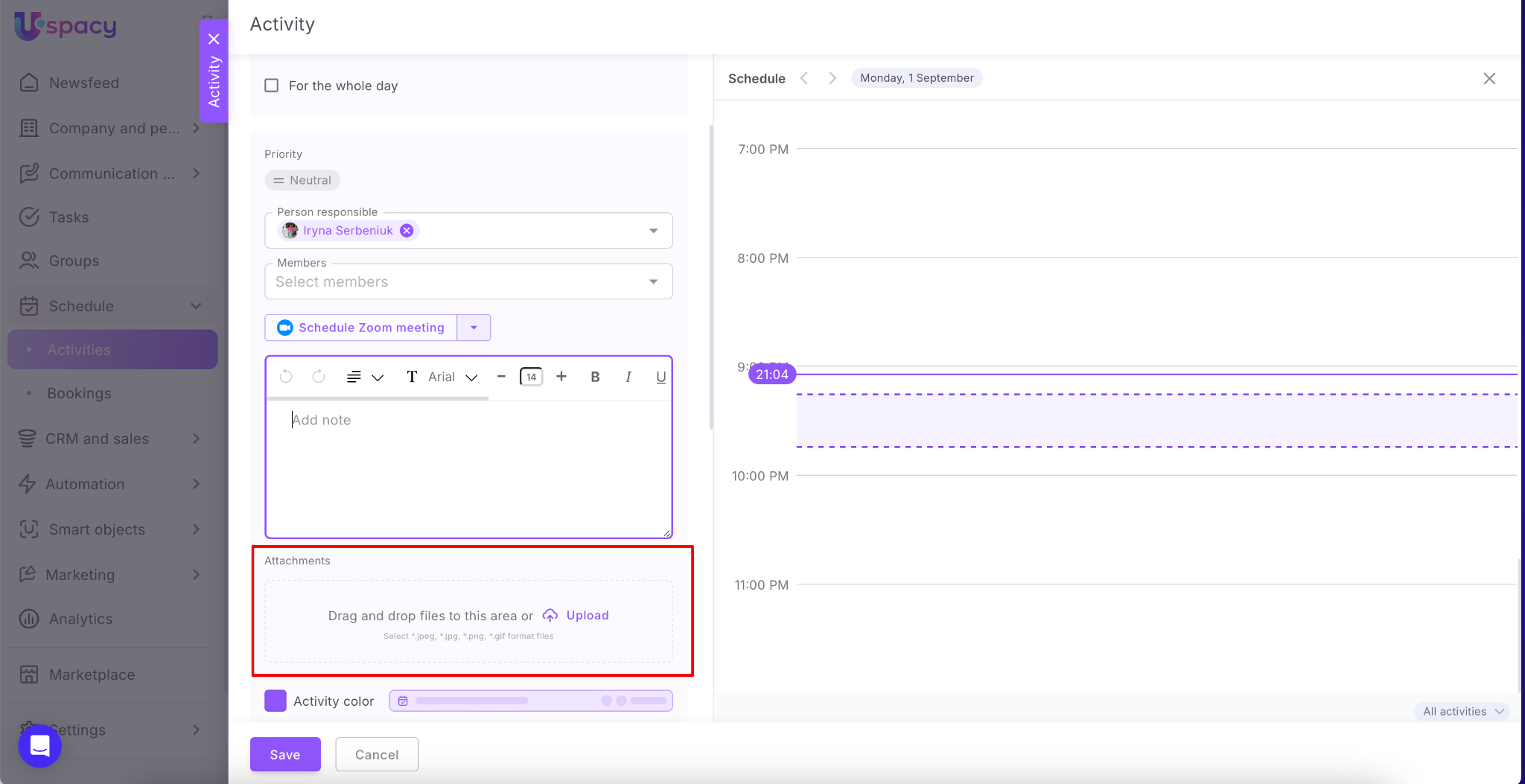
Task: Toggle underline formatting in note editor
Action: pos(660,377)
